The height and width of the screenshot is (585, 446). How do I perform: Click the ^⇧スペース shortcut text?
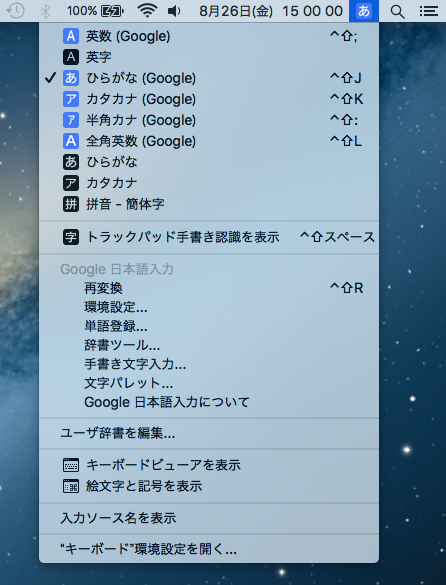point(337,237)
